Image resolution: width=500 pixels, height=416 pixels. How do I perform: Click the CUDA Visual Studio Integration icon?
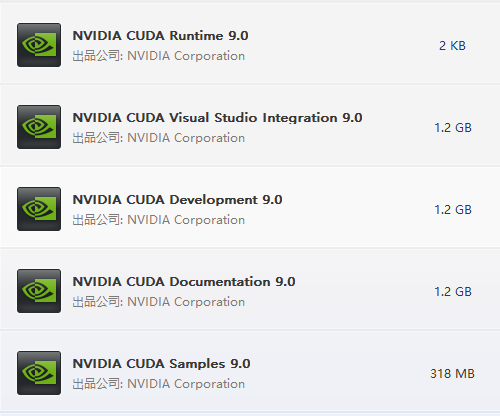[39, 127]
